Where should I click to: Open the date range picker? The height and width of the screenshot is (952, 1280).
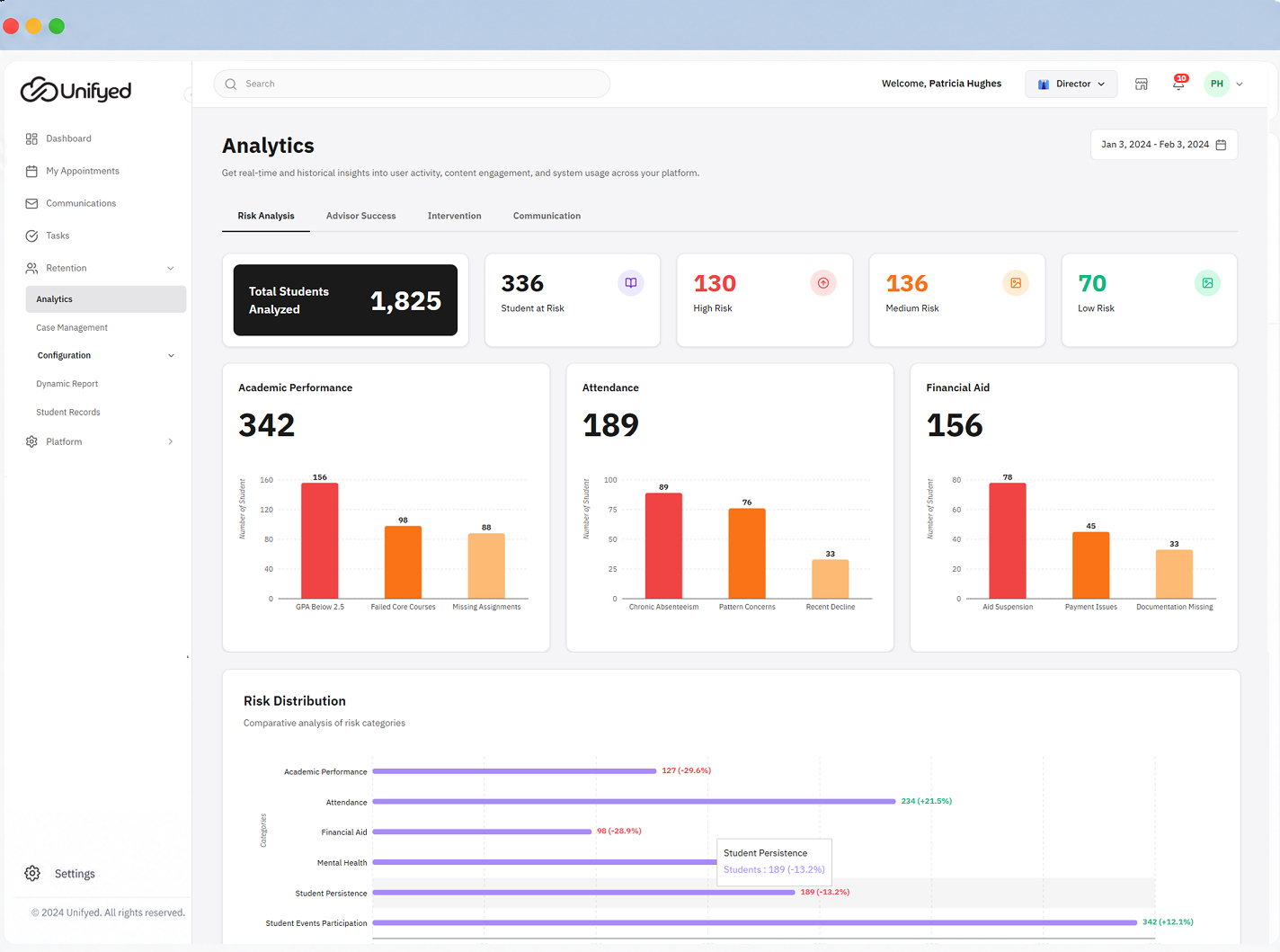tap(1164, 145)
